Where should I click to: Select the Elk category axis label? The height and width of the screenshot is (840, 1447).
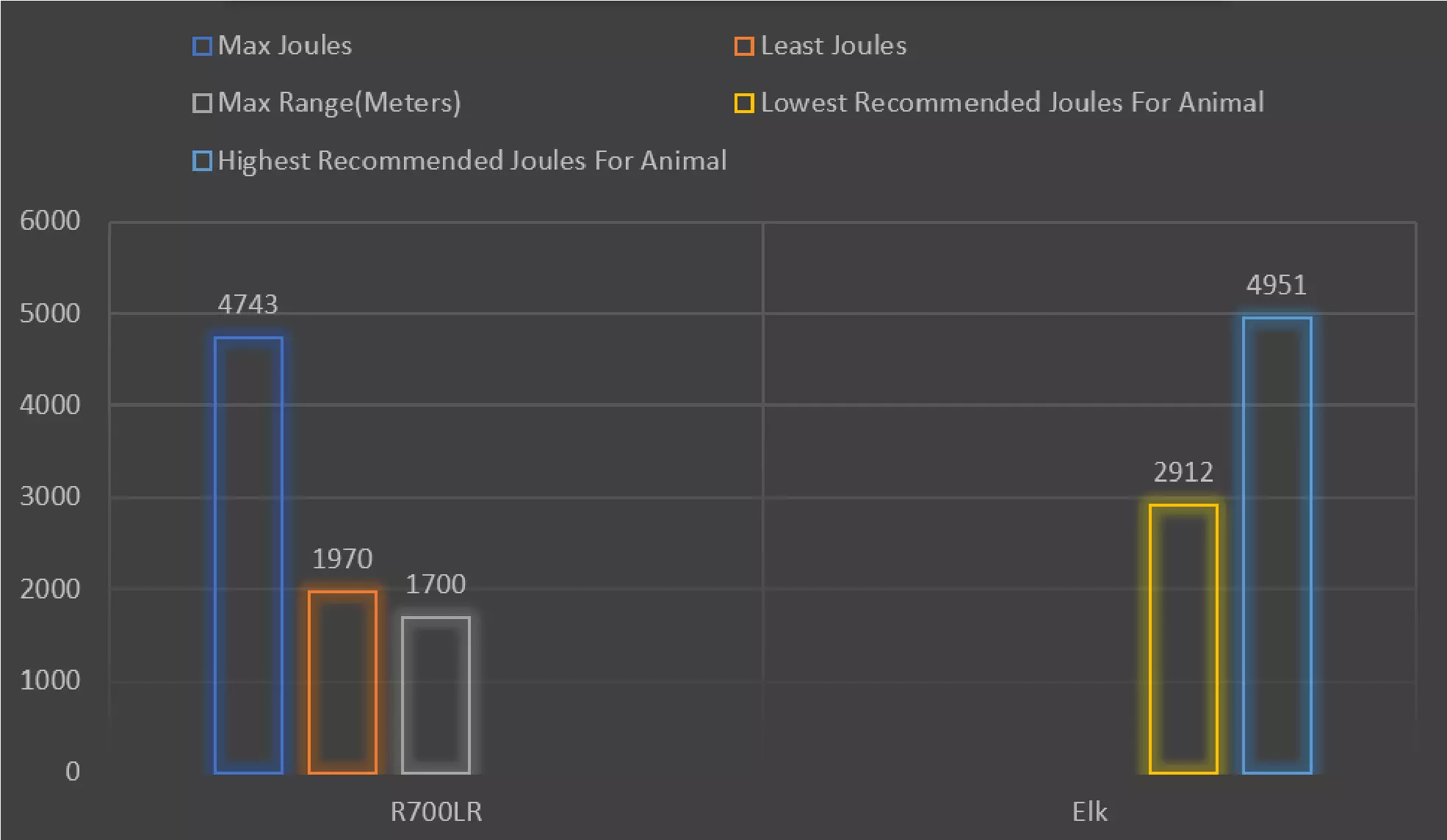click(1089, 812)
